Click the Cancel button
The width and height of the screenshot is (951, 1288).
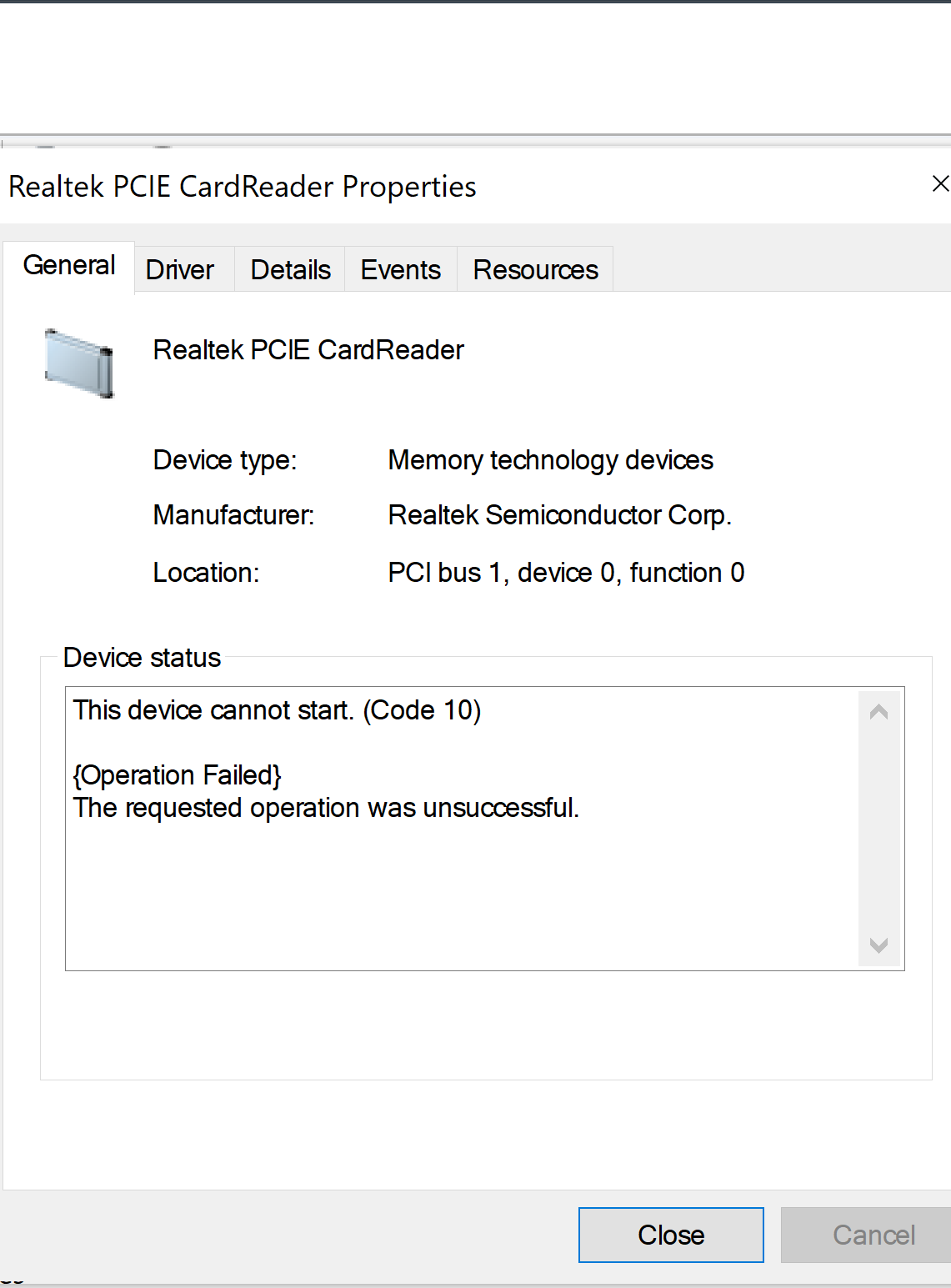pyautogui.click(x=874, y=1235)
